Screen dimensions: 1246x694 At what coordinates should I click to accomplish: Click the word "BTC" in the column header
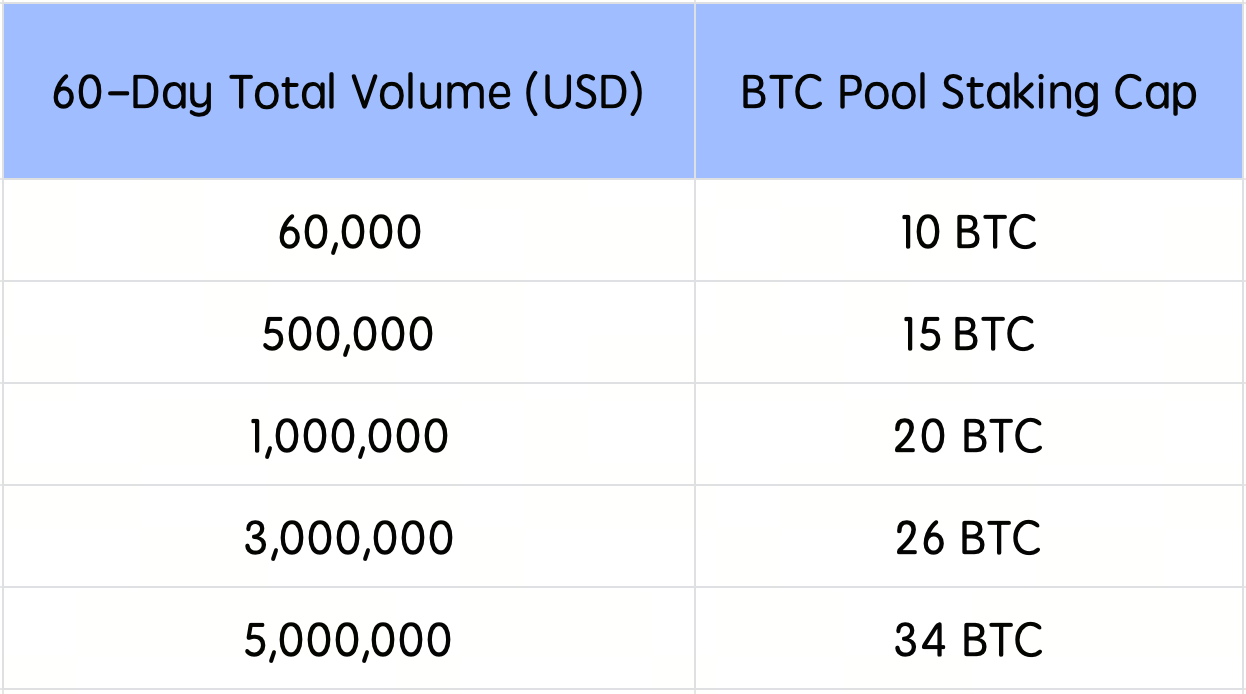click(x=783, y=94)
